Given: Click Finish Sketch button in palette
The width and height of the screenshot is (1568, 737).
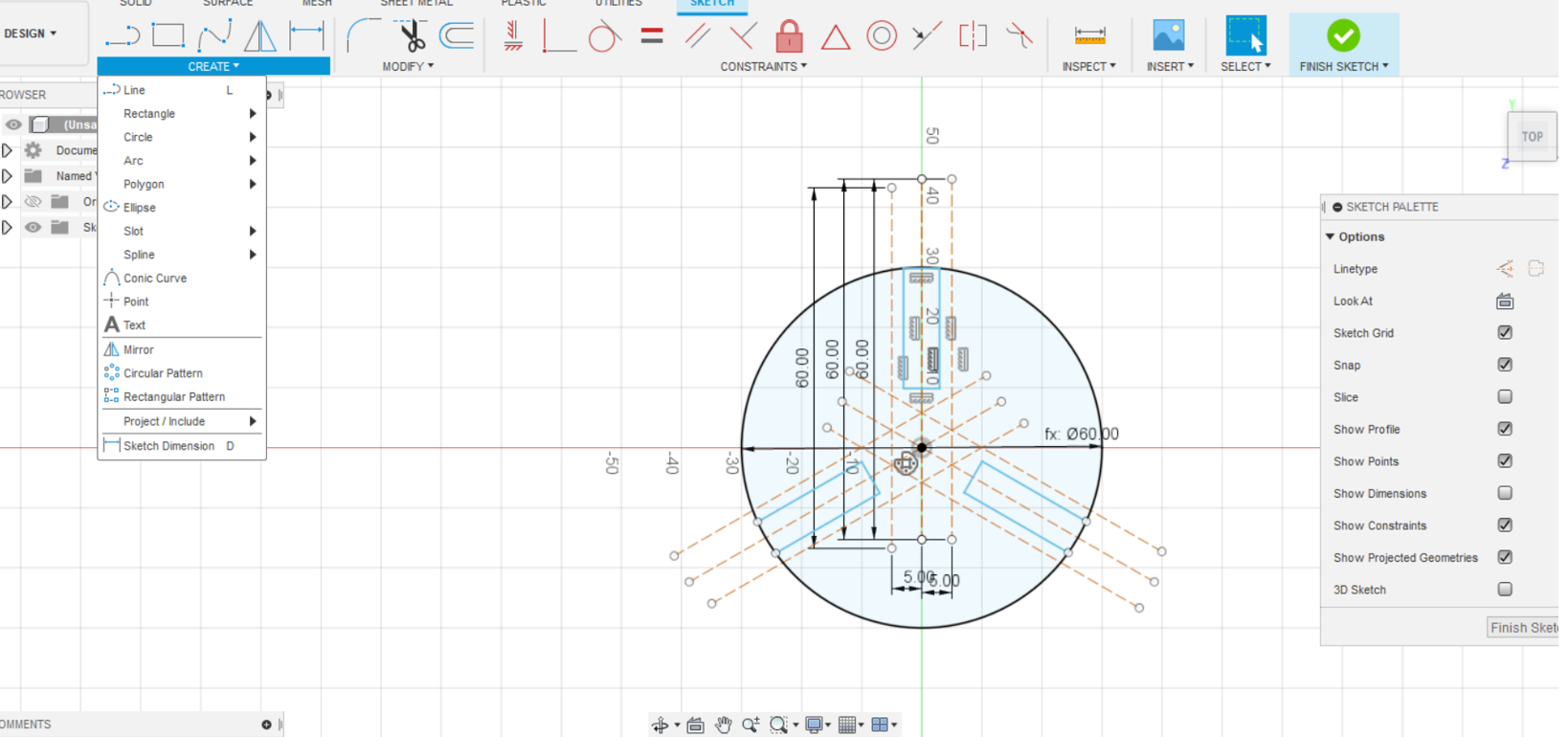Looking at the screenshot, I should pos(1523,628).
